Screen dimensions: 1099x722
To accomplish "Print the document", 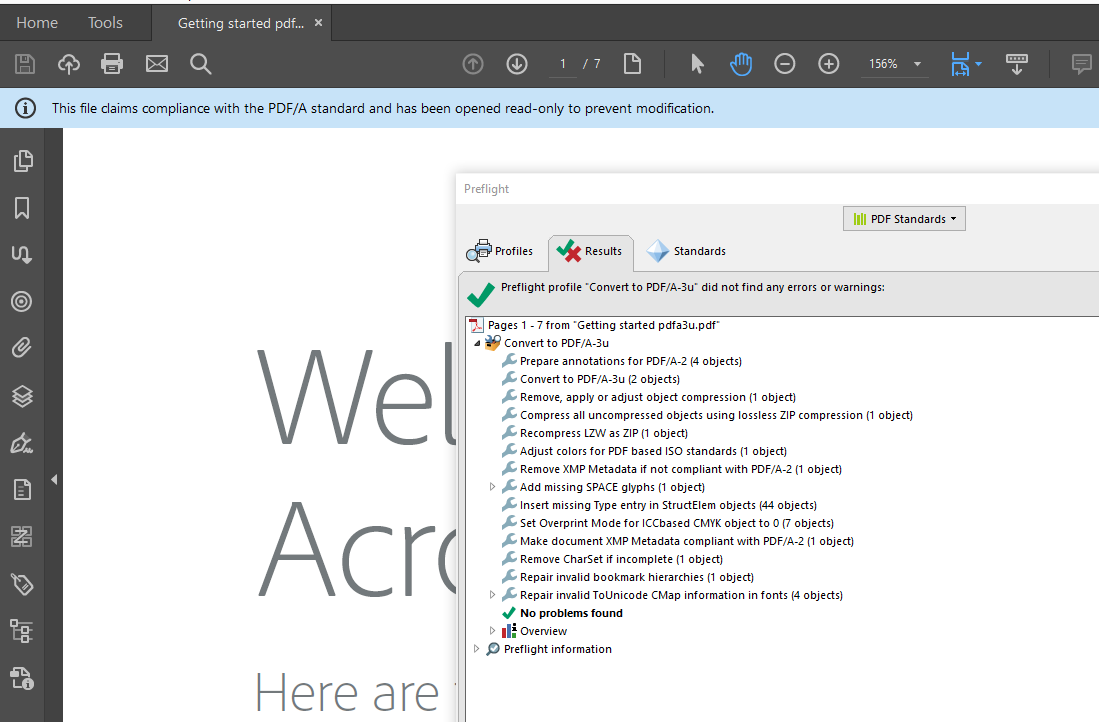I will pyautogui.click(x=112, y=64).
